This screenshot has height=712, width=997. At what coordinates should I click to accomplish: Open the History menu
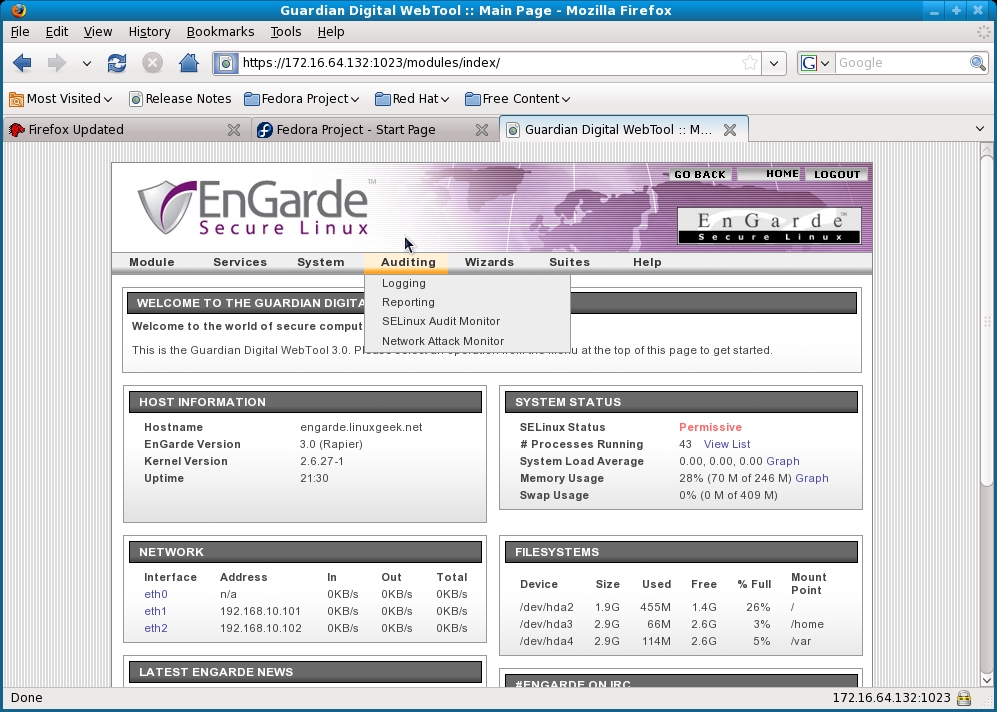[149, 32]
